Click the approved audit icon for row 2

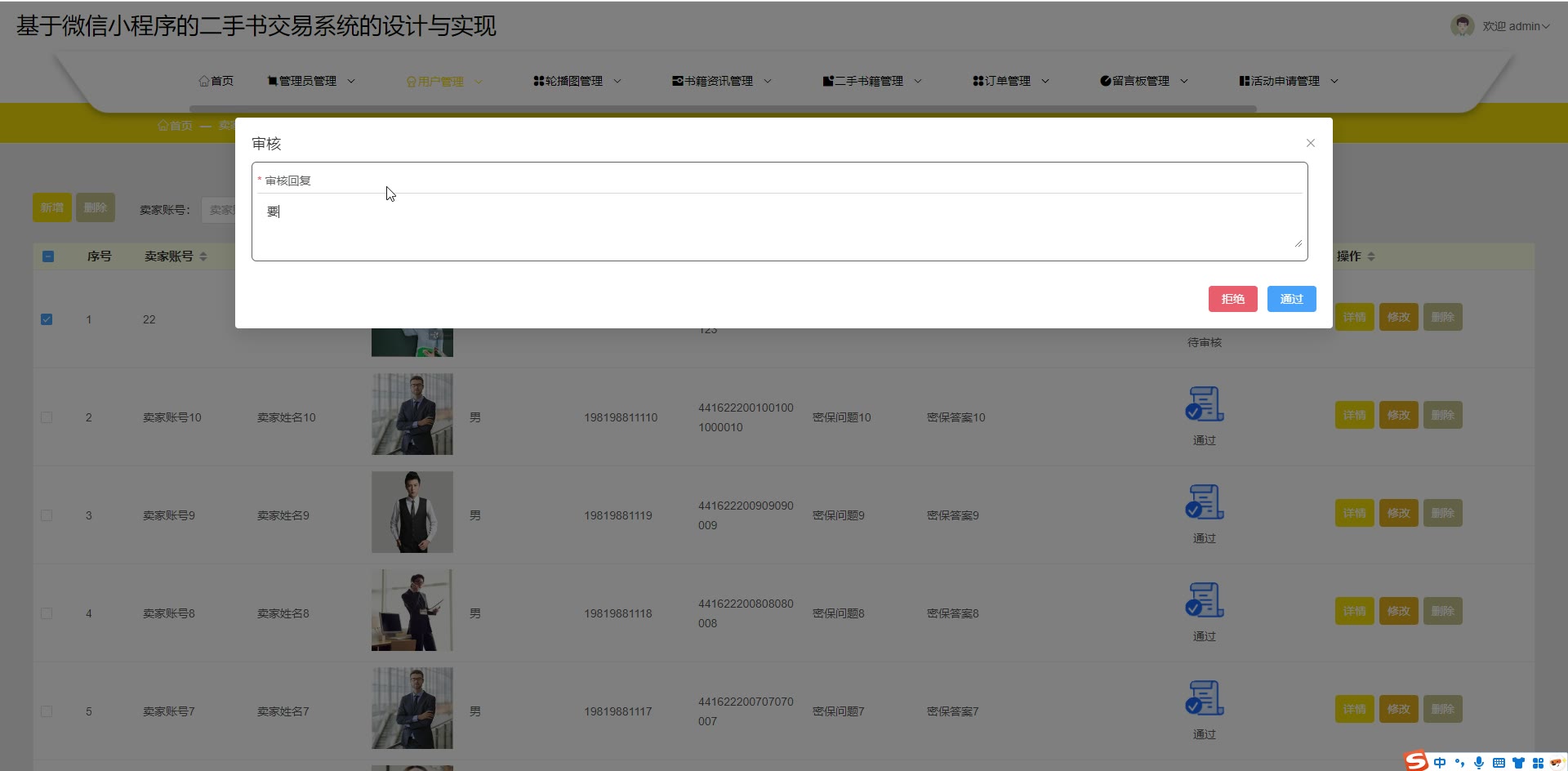pyautogui.click(x=1205, y=404)
